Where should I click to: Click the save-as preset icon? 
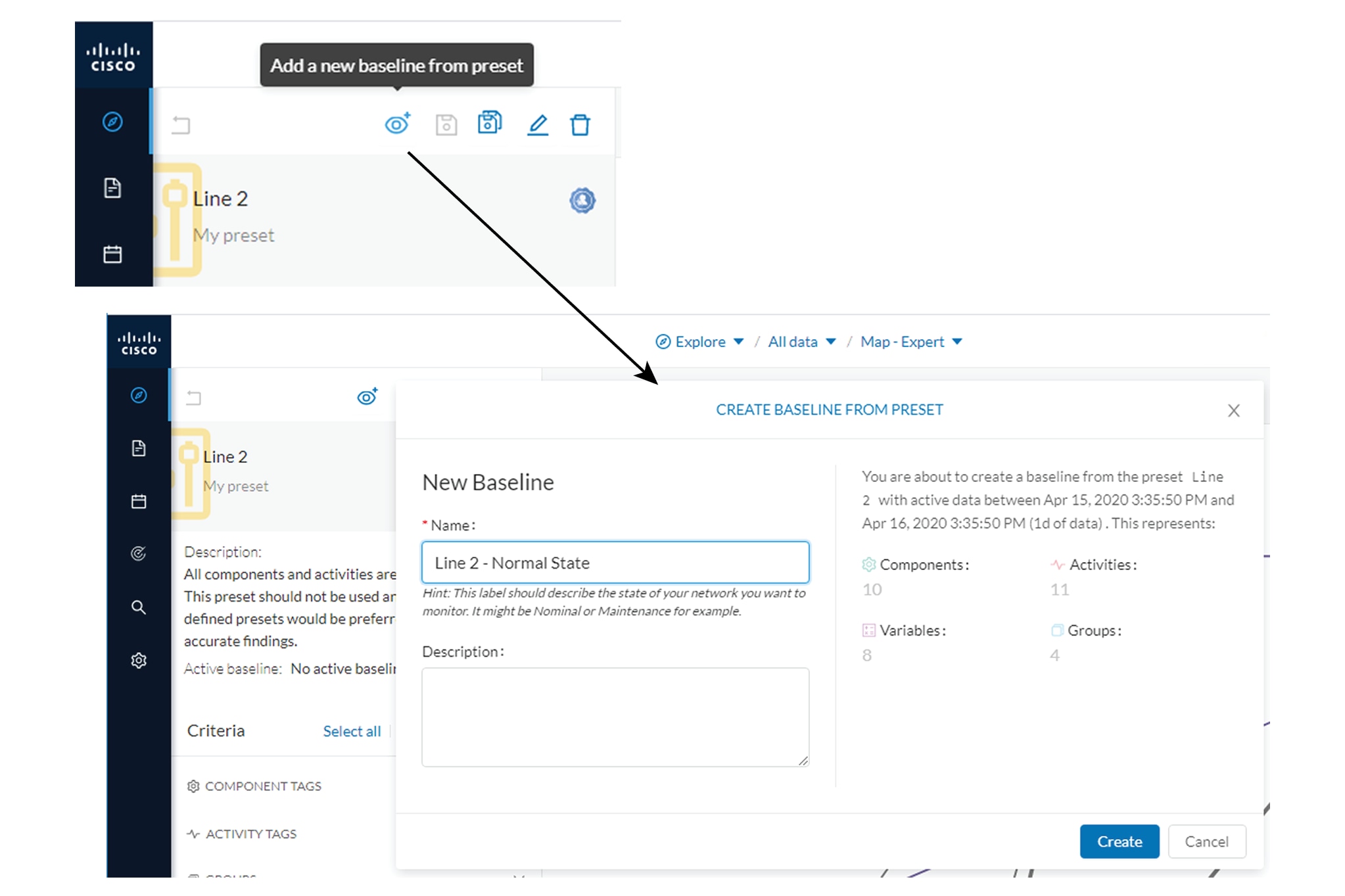pos(489,123)
